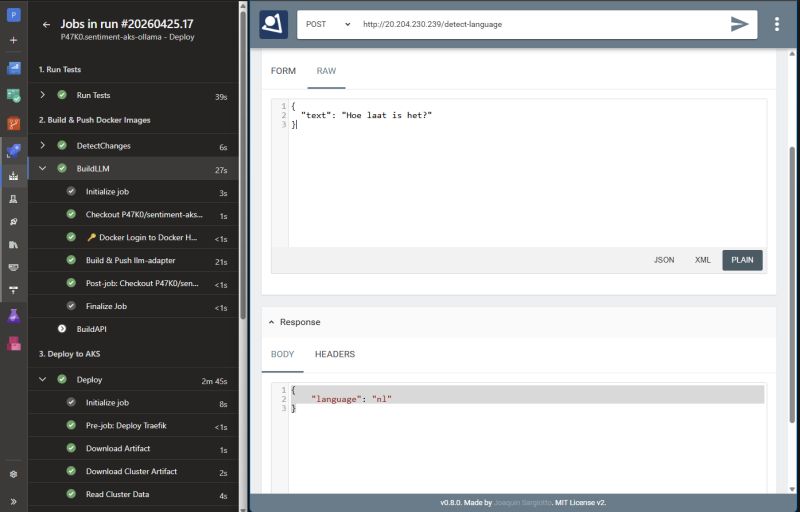
Task: Open Test Plans flask icon
Action: (14, 316)
